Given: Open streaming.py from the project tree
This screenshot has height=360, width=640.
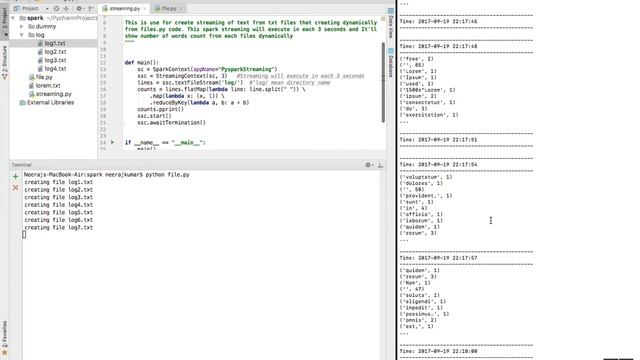Looking at the screenshot, I should tap(53, 94).
